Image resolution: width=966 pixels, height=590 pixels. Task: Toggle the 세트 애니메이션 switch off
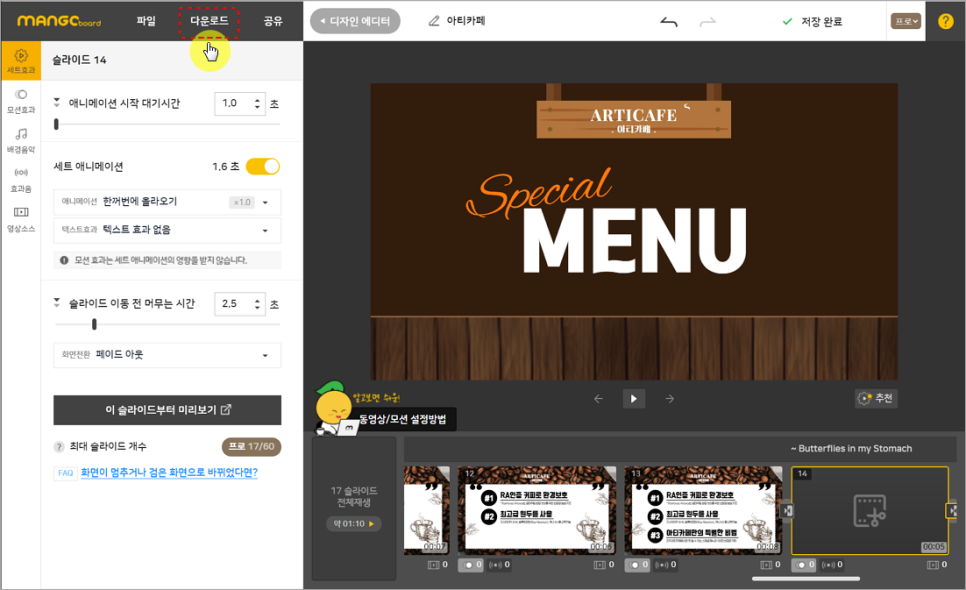click(263, 166)
